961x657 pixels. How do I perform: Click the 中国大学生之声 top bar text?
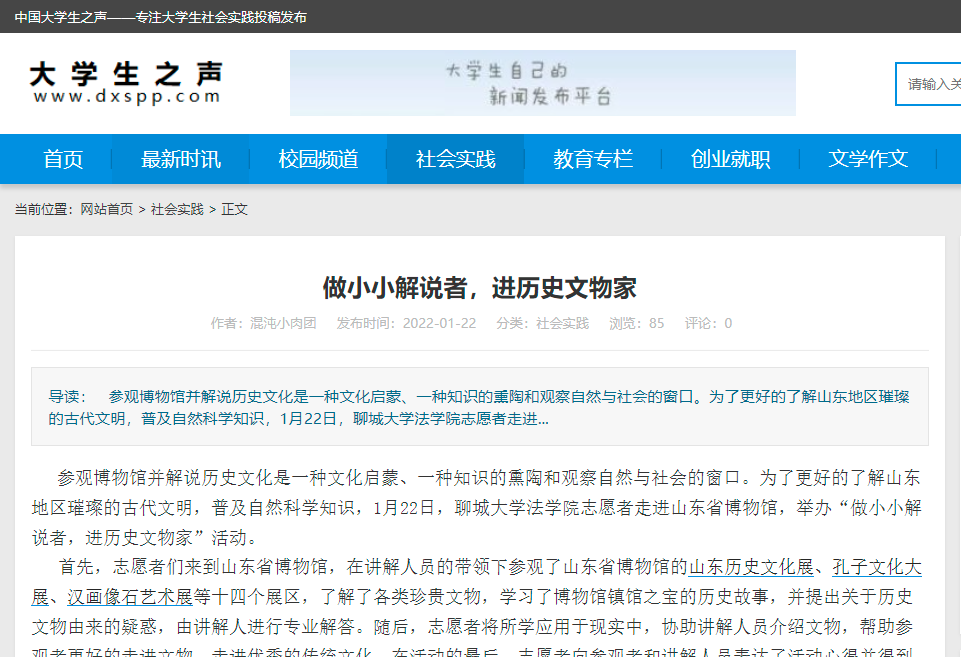(160, 17)
